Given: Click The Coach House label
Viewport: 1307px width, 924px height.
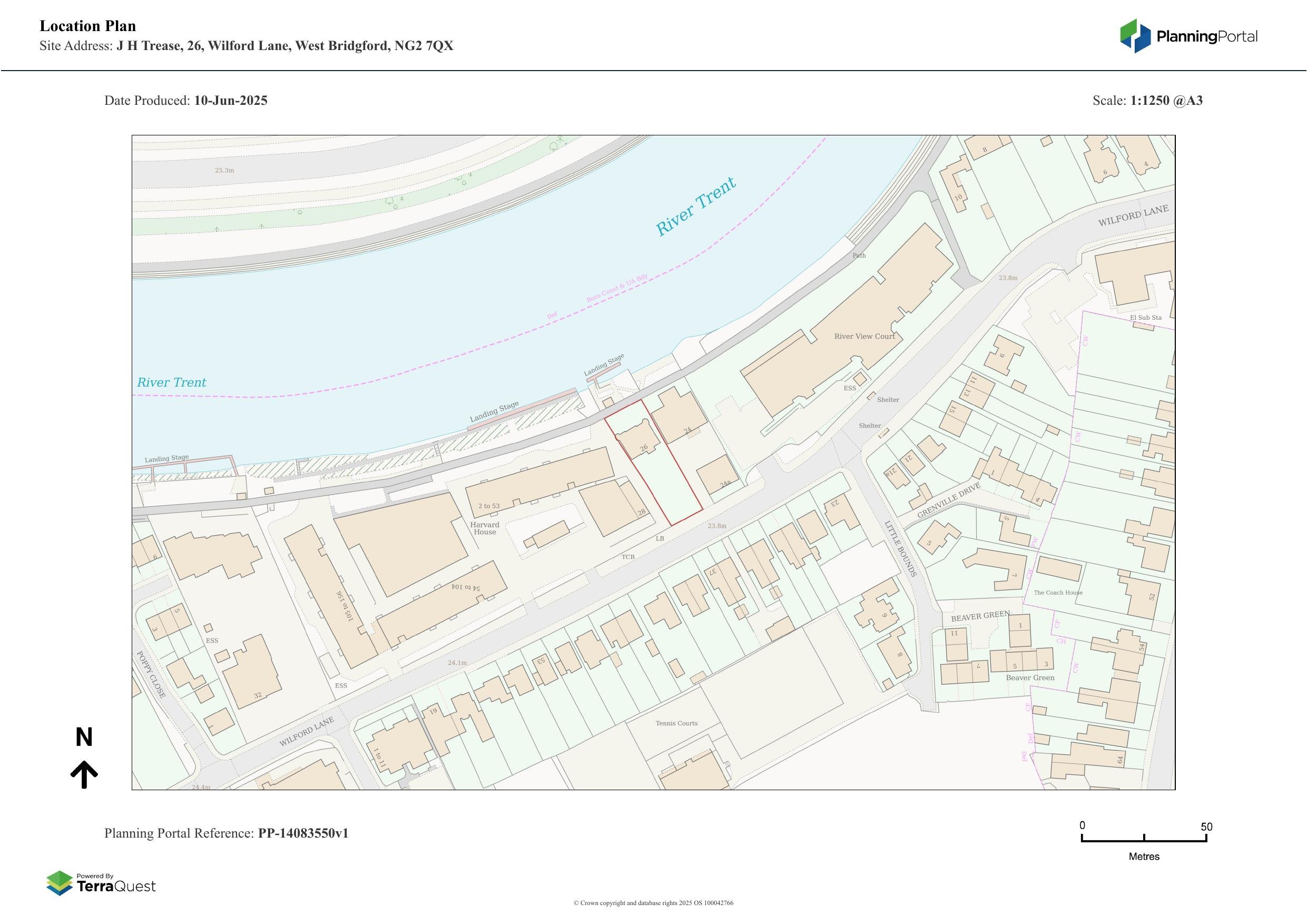Looking at the screenshot, I should coord(1058,593).
